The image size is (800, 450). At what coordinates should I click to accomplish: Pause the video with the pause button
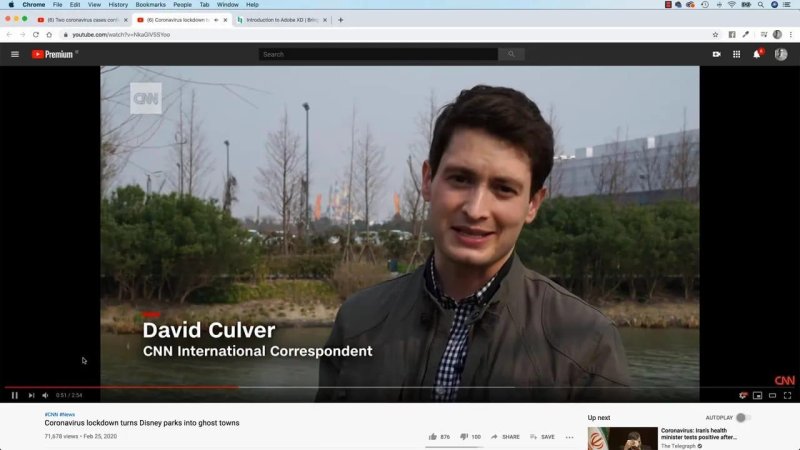[x=14, y=395]
